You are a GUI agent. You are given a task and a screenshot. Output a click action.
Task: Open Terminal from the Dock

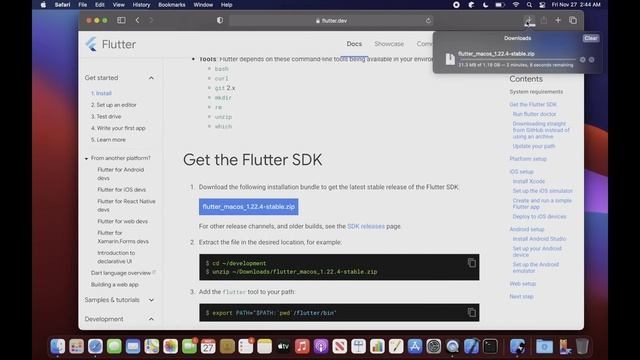coord(490,347)
